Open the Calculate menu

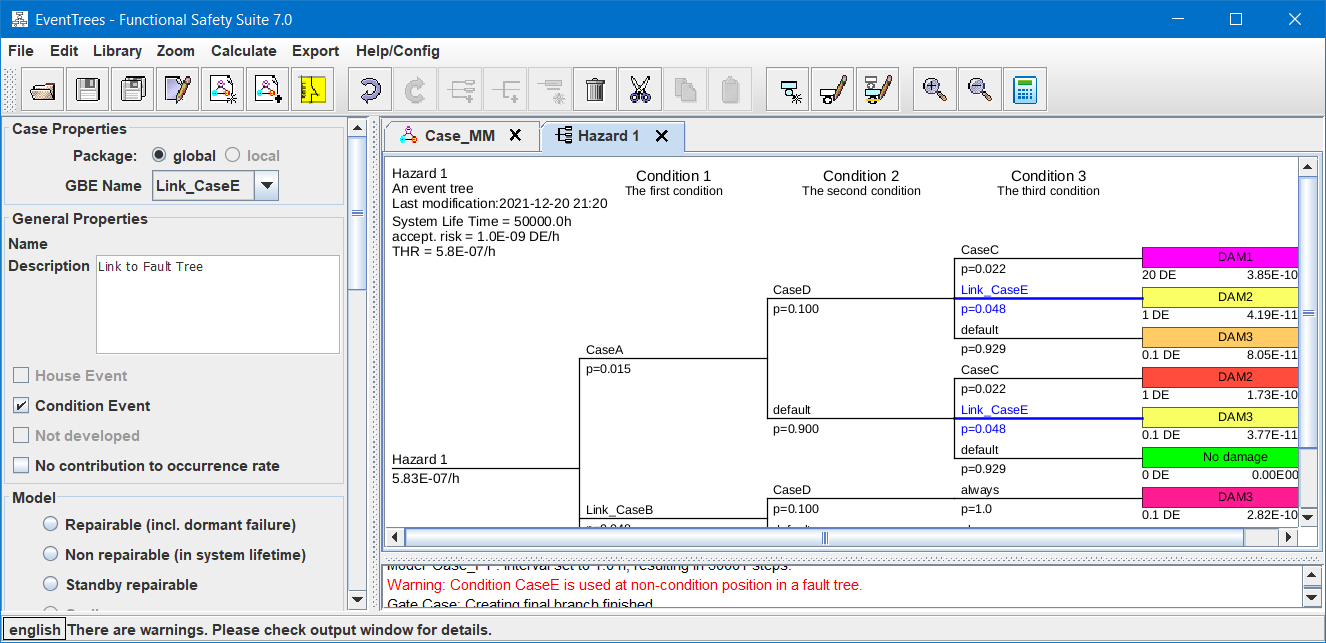click(243, 51)
